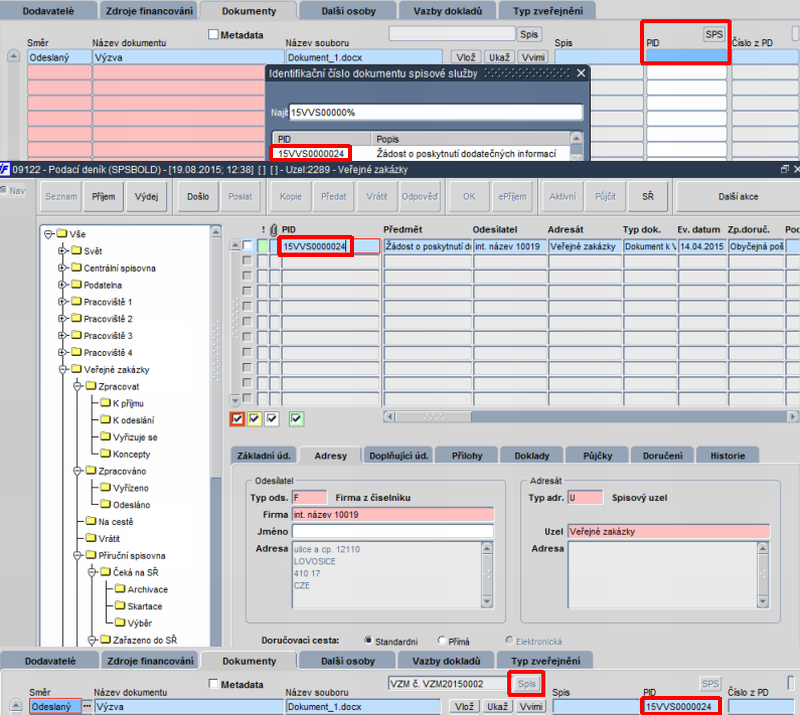Click the Vlož button in the top panel
Image resolution: width=800 pixels, height=715 pixels.
(x=465, y=57)
